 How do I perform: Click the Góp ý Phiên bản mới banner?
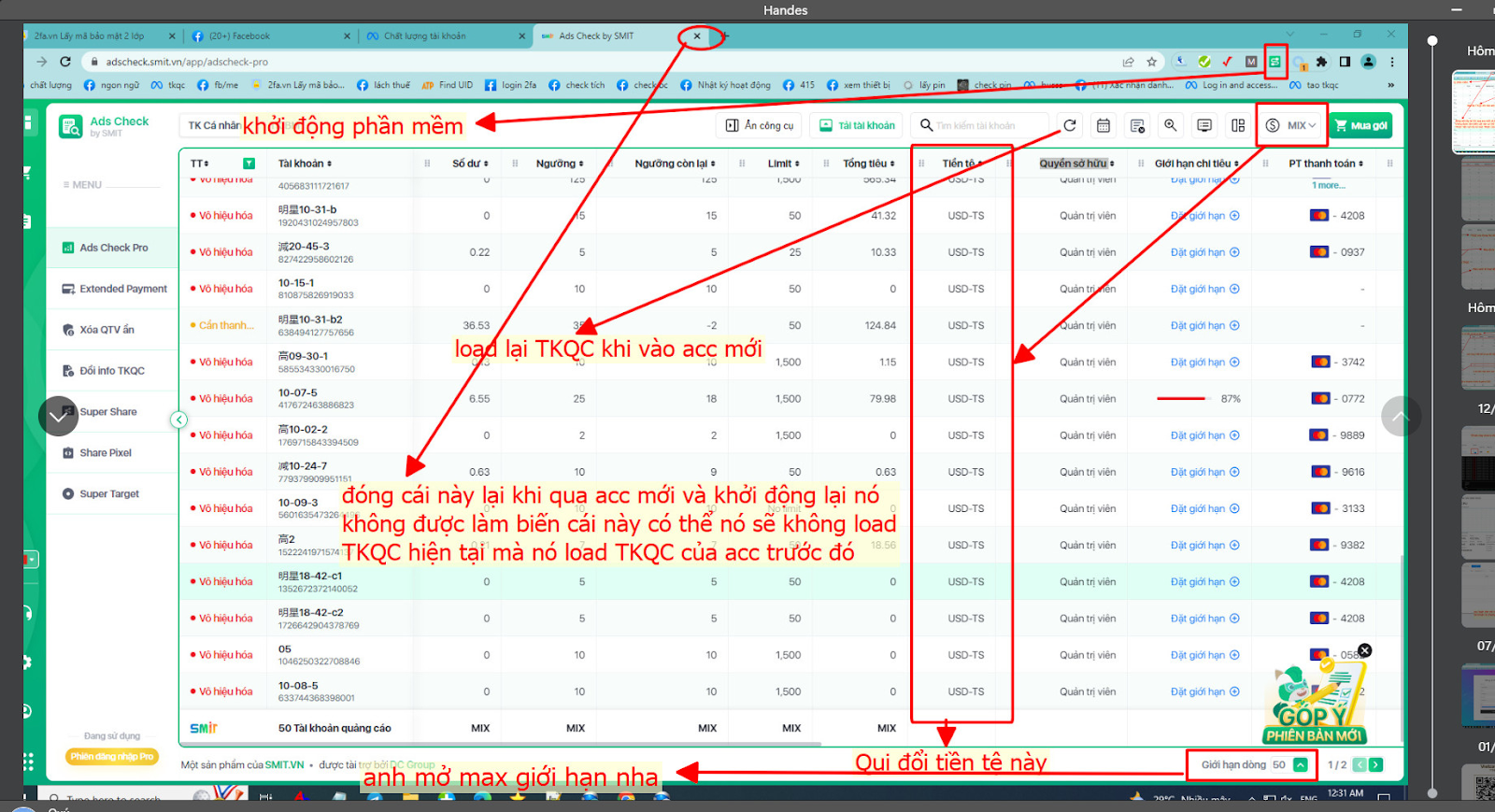coord(1315,703)
